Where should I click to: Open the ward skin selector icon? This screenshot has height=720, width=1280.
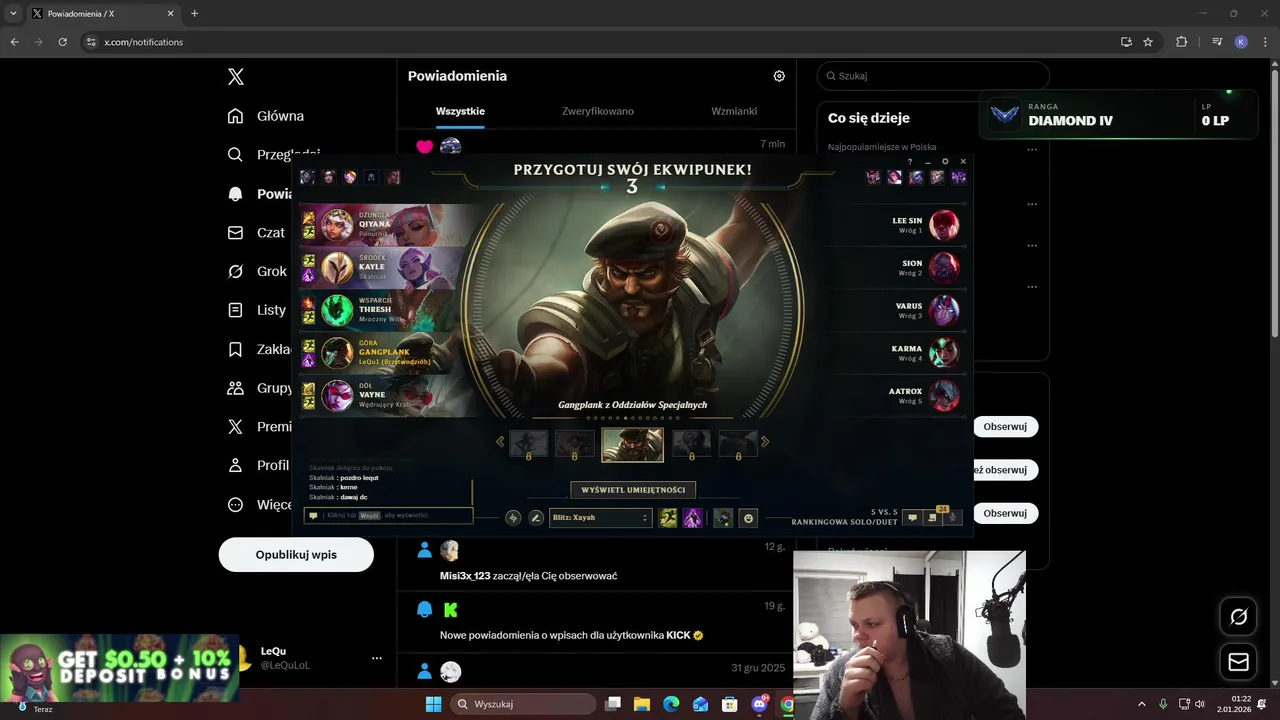pos(722,518)
